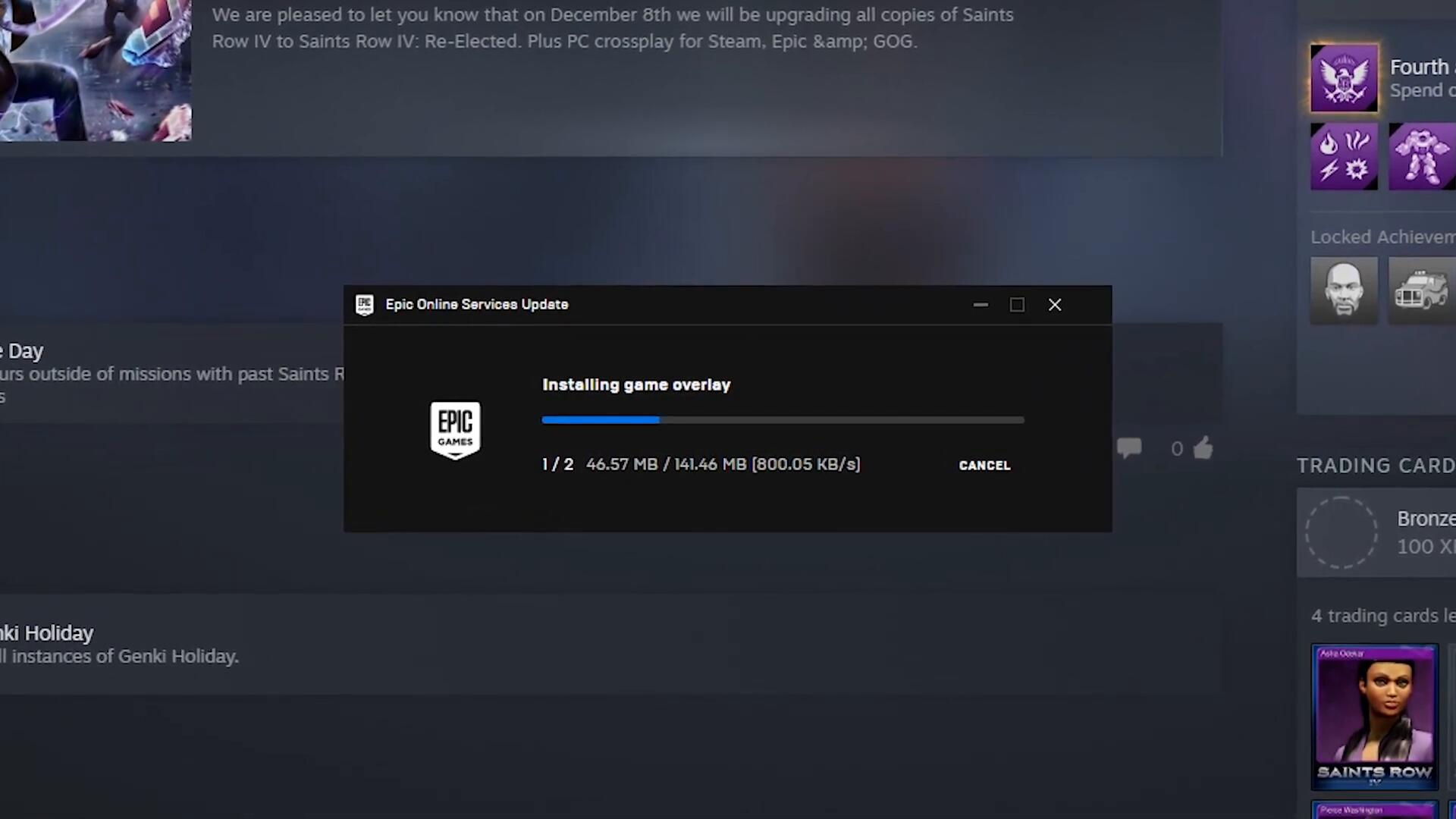Click the Fourth achievement eagle emblem icon
This screenshot has width=1456, height=819.
pos(1344,78)
